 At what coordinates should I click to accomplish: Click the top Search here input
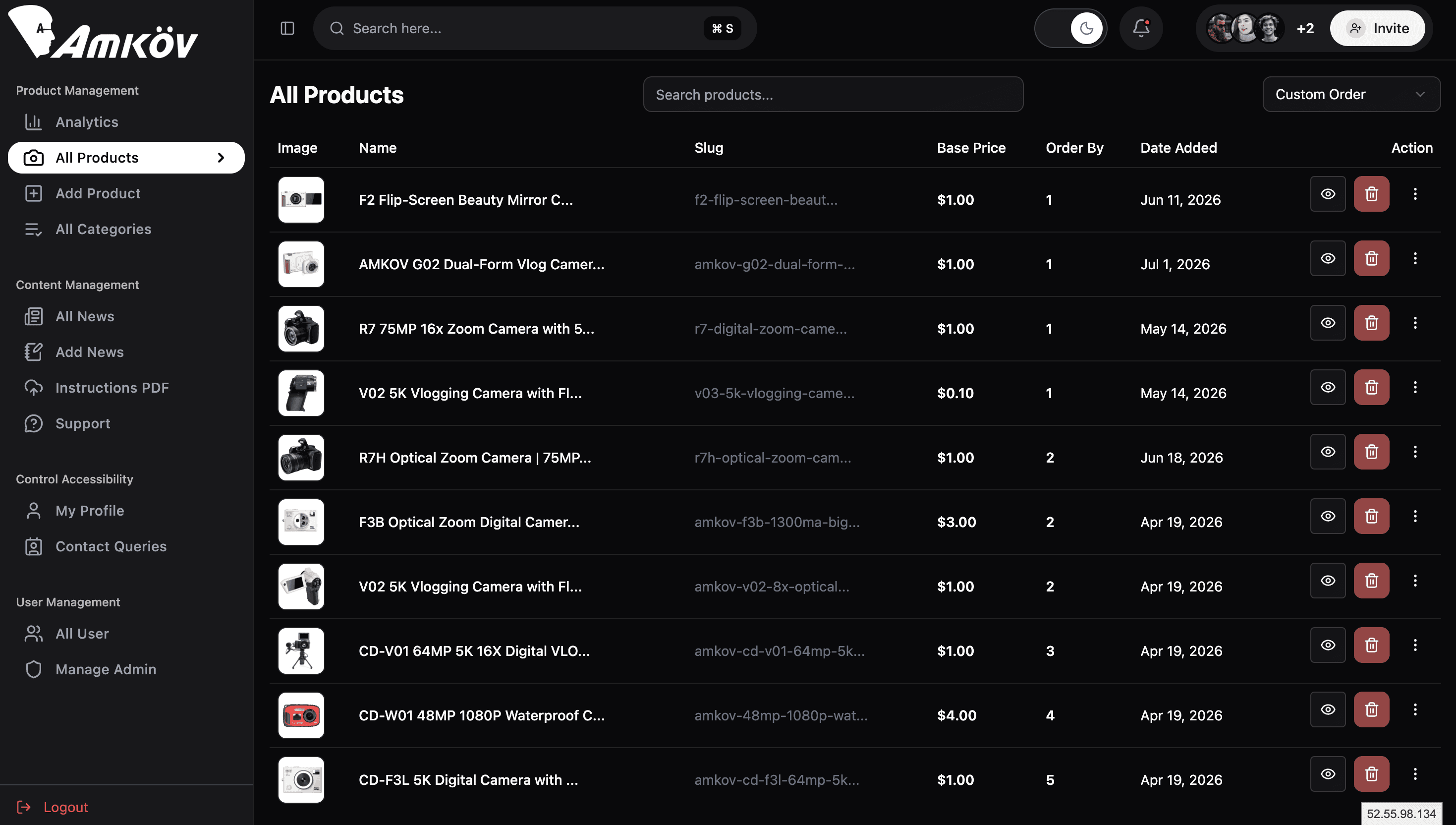click(x=535, y=28)
